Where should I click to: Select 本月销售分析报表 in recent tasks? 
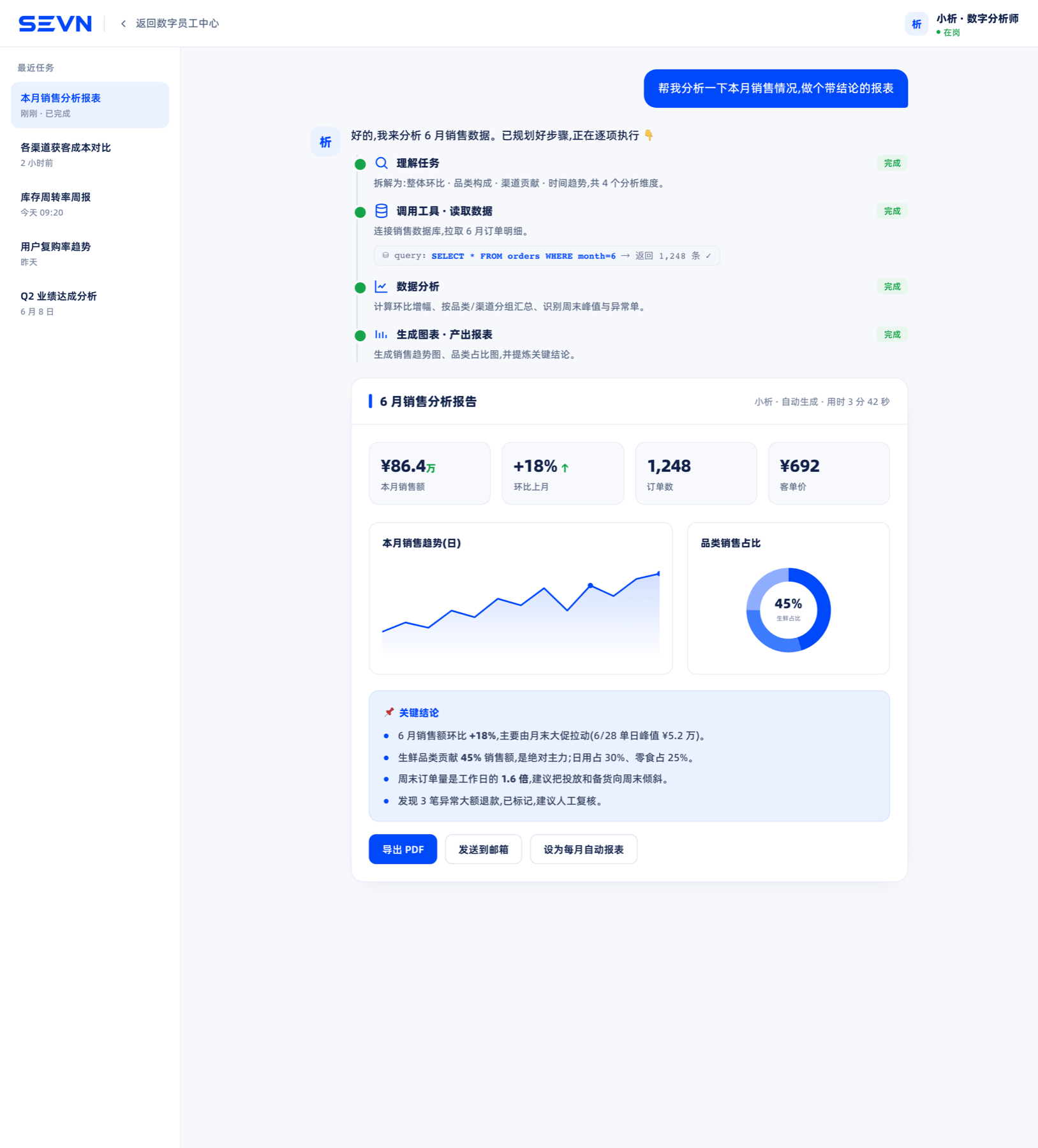tap(90, 105)
